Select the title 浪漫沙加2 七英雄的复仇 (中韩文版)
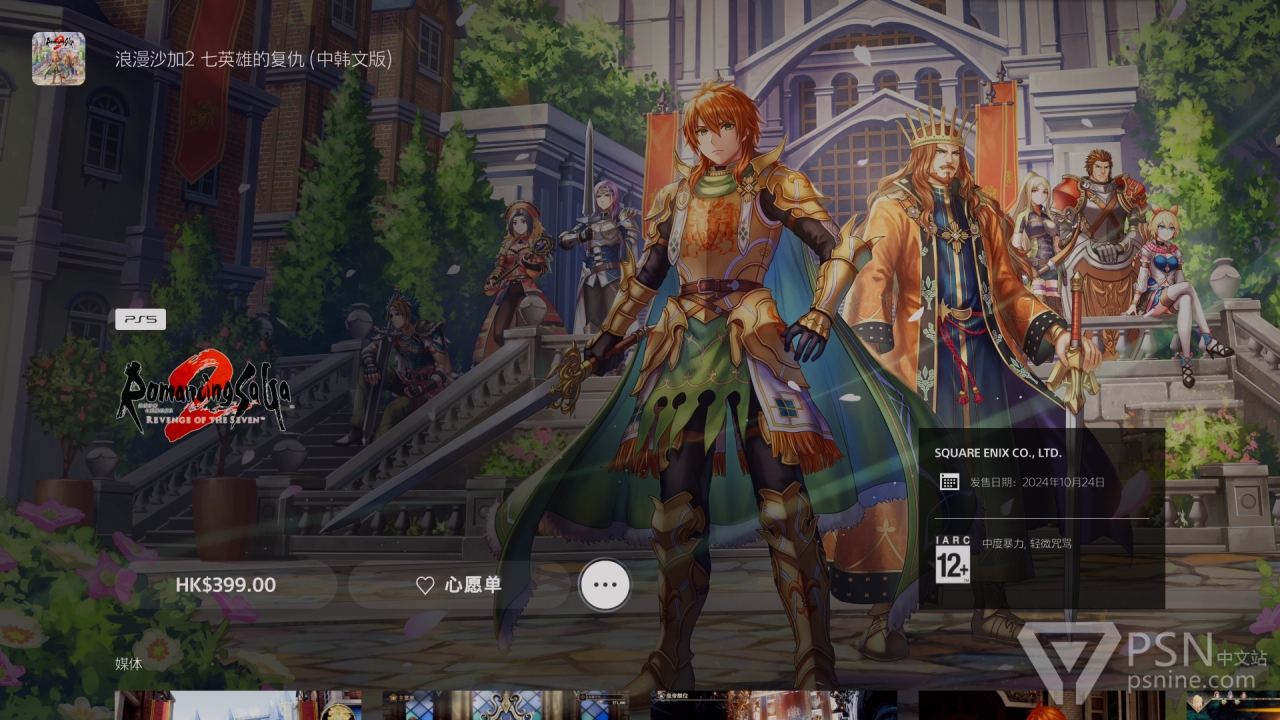Viewport: 1280px width, 720px height. (x=253, y=59)
